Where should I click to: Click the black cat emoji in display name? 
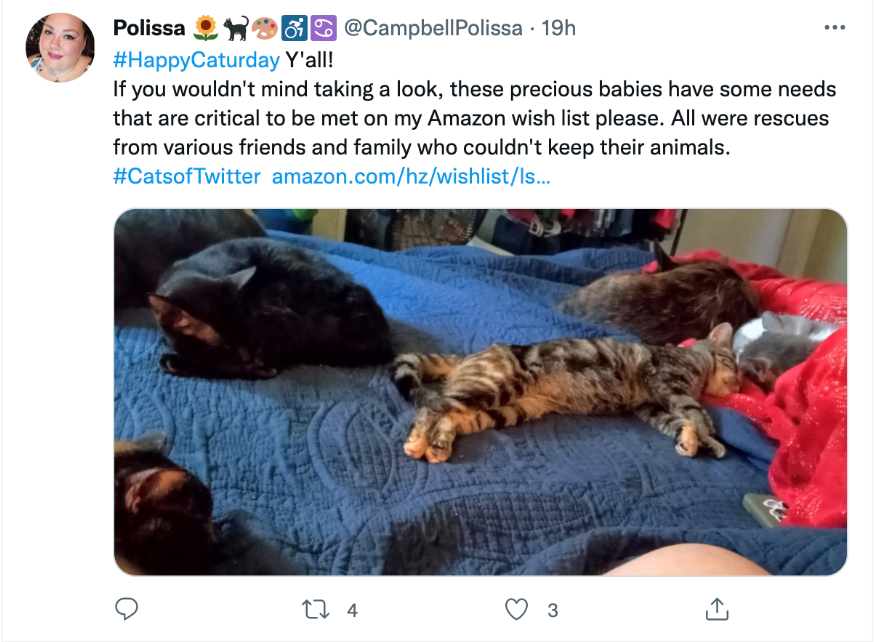click(236, 28)
